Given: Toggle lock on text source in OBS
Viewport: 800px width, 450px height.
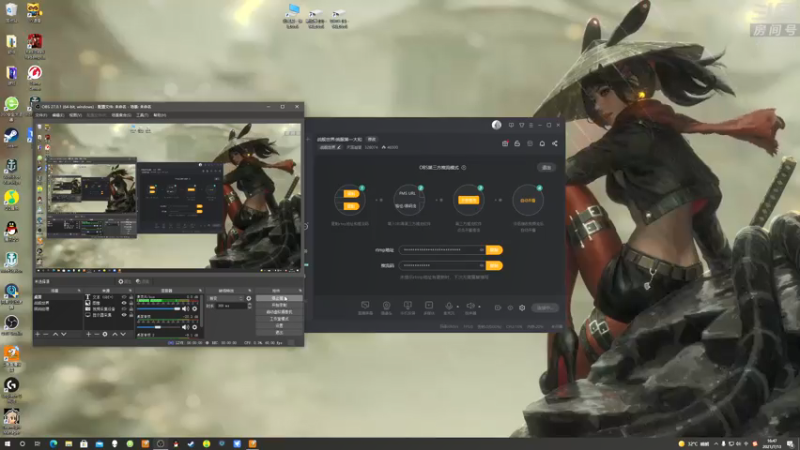Looking at the screenshot, I should (x=131, y=297).
